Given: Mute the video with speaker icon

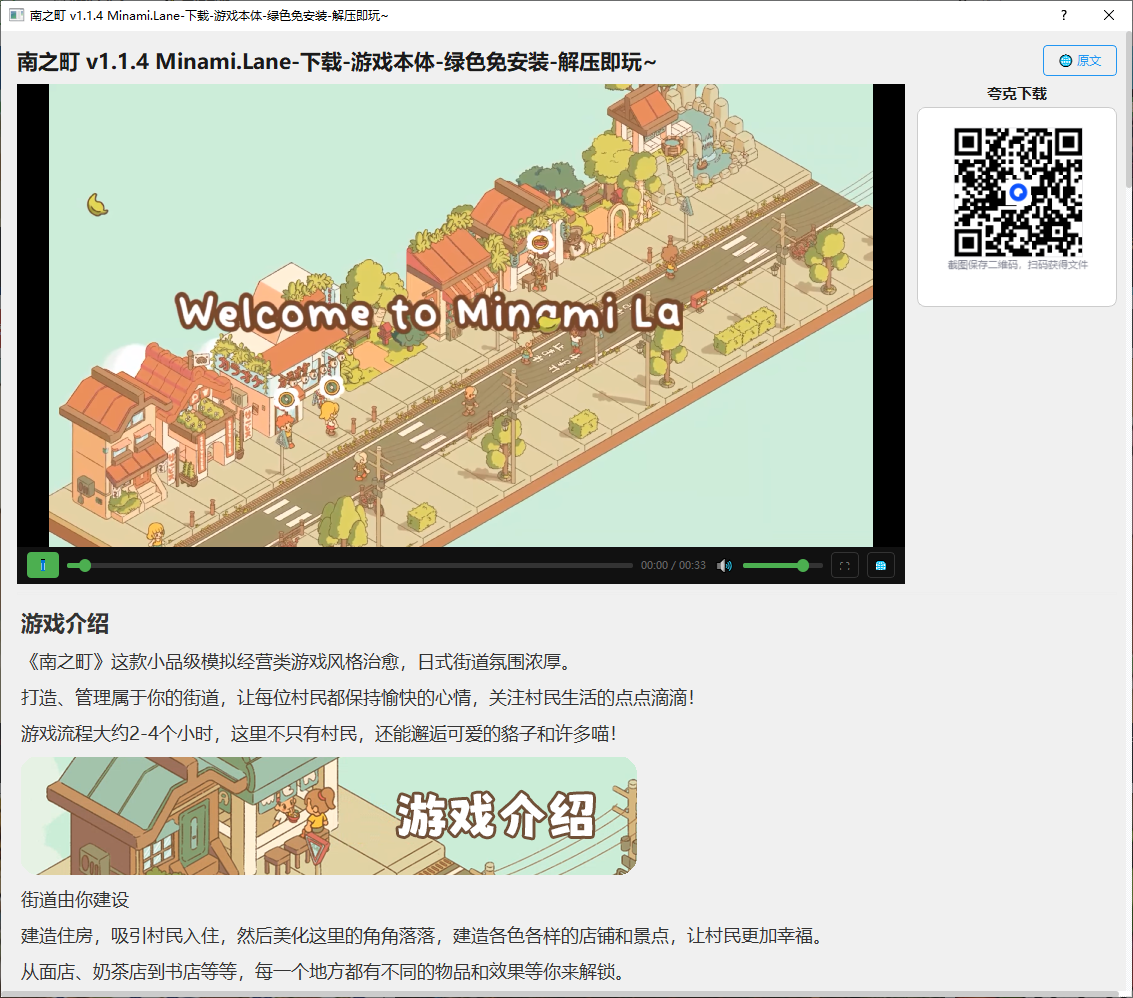Looking at the screenshot, I should point(725,565).
